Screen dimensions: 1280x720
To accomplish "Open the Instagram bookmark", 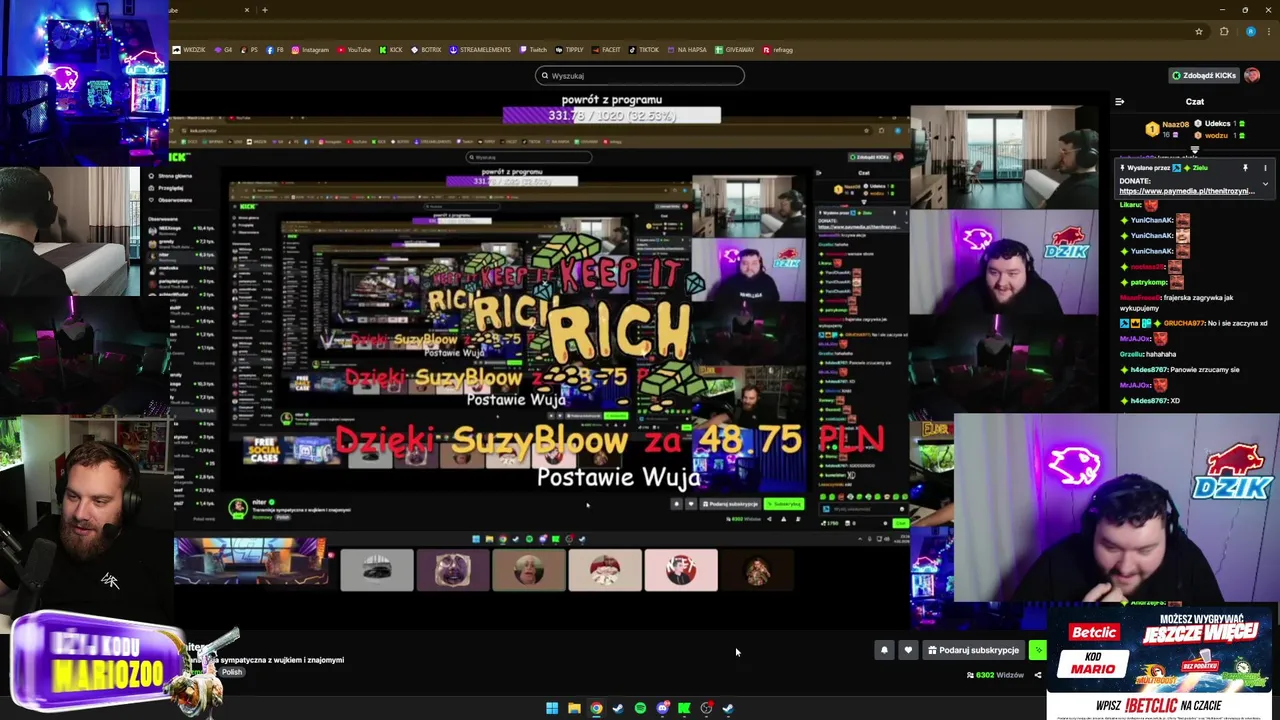I will coord(310,49).
